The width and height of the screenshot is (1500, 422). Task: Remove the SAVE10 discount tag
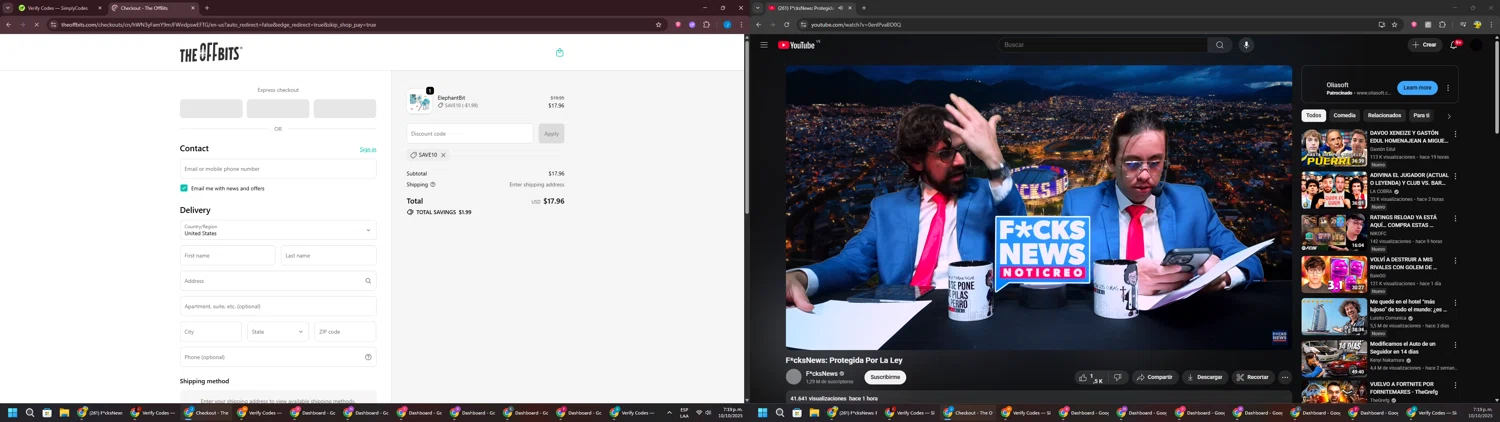pos(443,155)
